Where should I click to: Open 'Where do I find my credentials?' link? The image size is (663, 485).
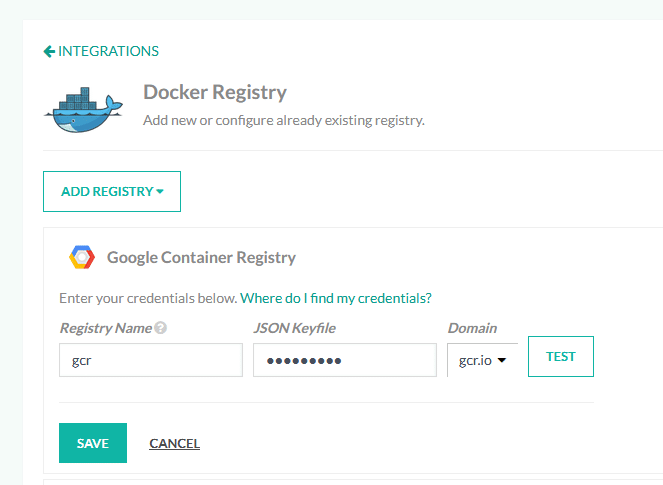(336, 298)
